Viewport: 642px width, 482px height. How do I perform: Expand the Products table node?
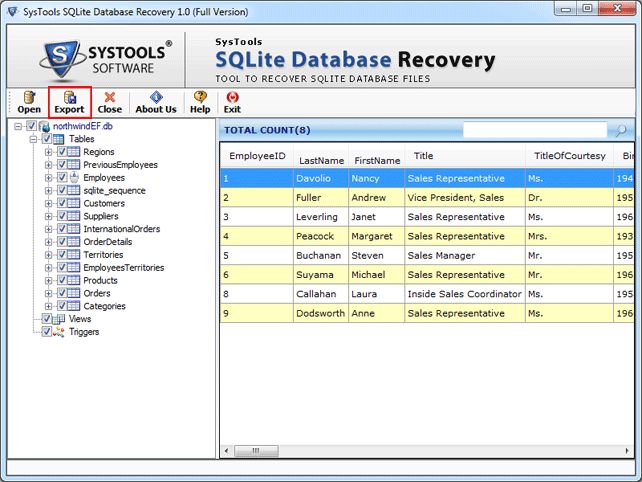[48, 281]
